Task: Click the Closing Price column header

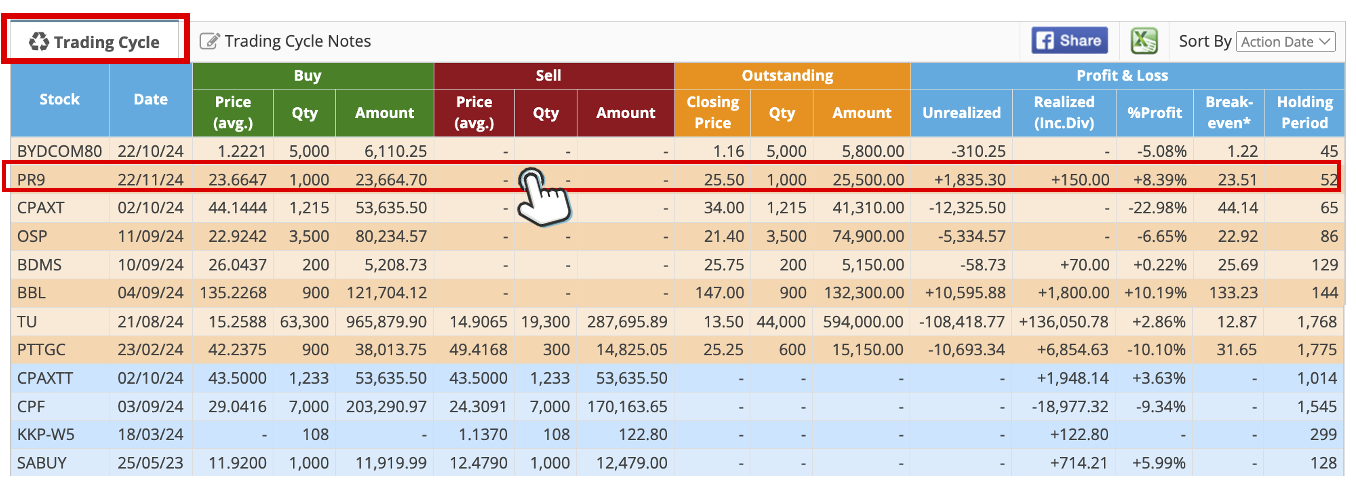Action: click(x=713, y=113)
